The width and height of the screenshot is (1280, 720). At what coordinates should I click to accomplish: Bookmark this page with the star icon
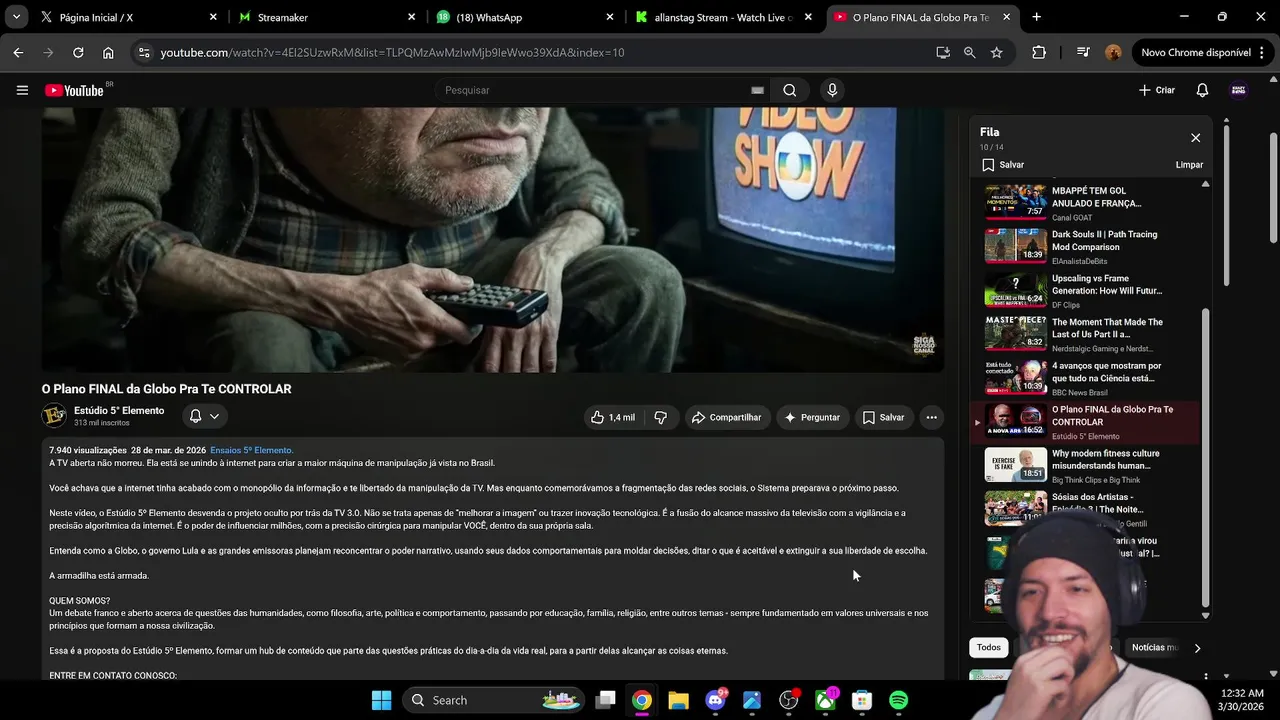tap(996, 52)
